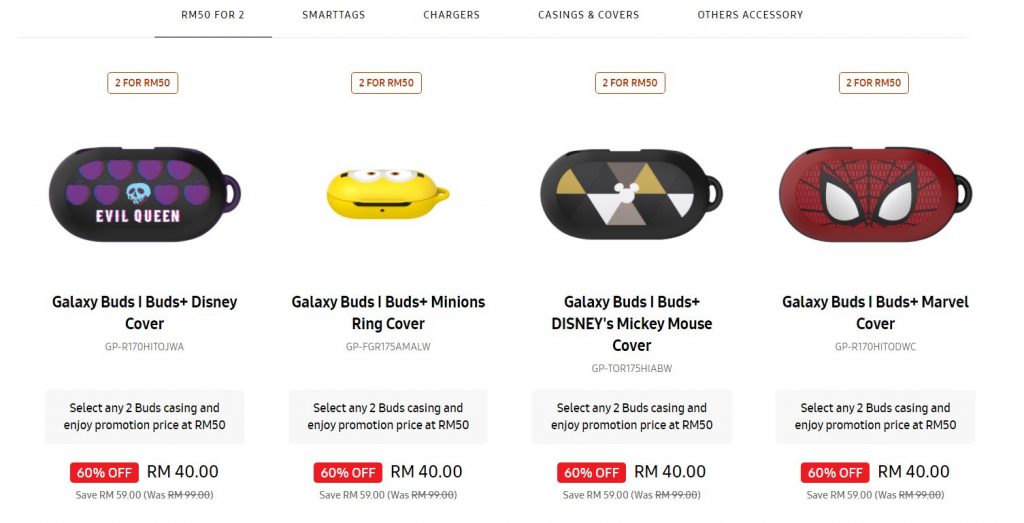Open the OTHERS ACCESSORY tab
The width and height of the screenshot is (1024, 523).
pyautogui.click(x=750, y=15)
